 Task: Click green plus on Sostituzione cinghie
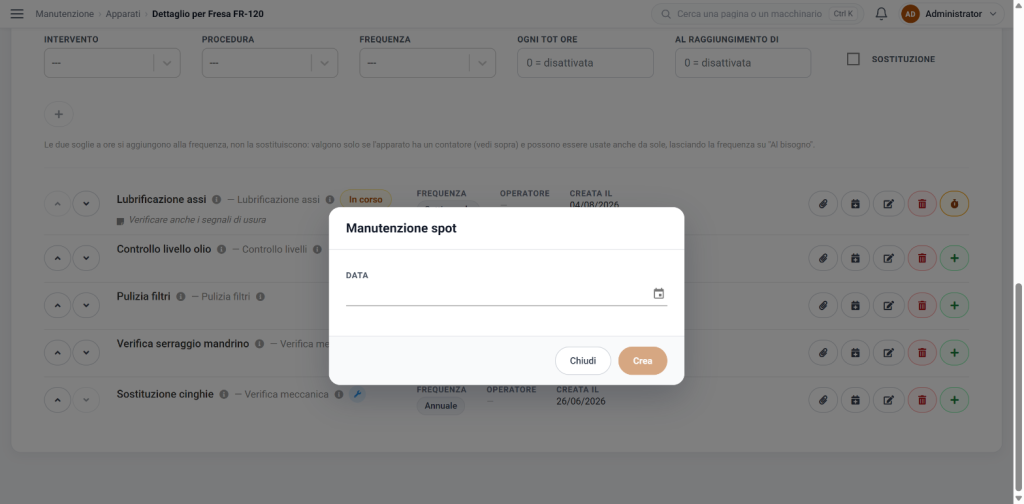point(954,400)
